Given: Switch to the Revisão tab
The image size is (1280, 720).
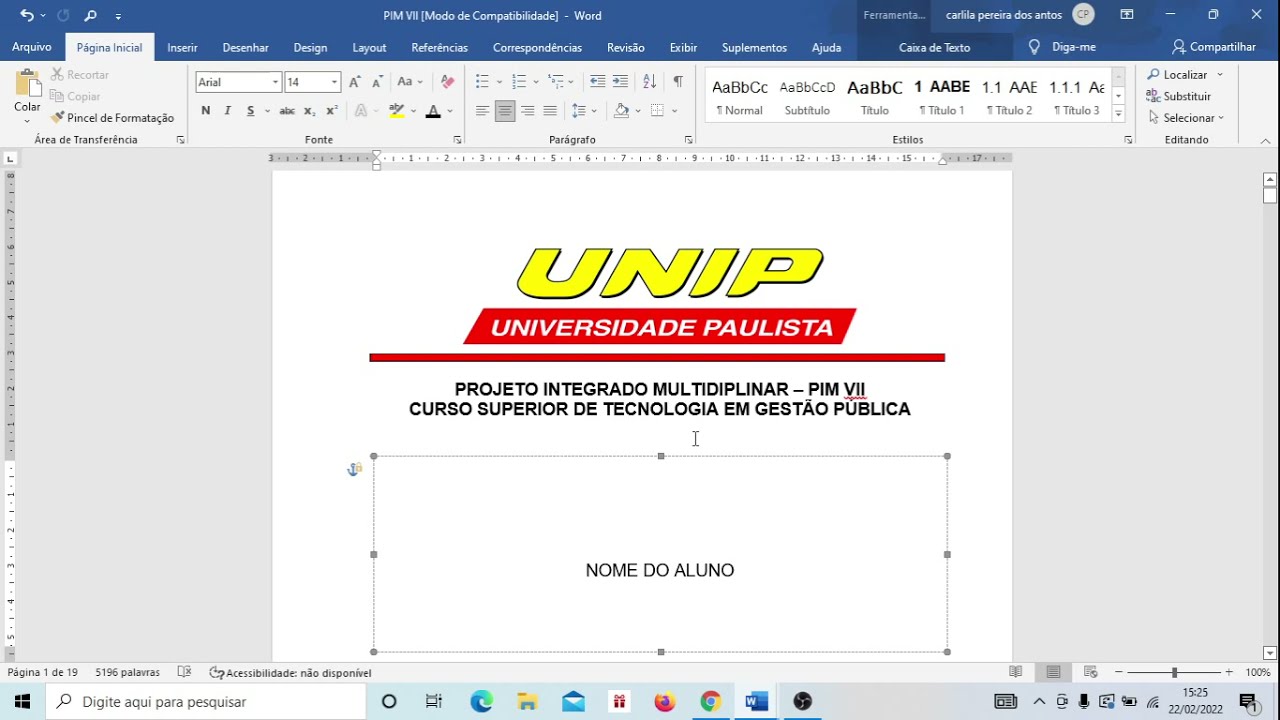Looking at the screenshot, I should [x=626, y=47].
